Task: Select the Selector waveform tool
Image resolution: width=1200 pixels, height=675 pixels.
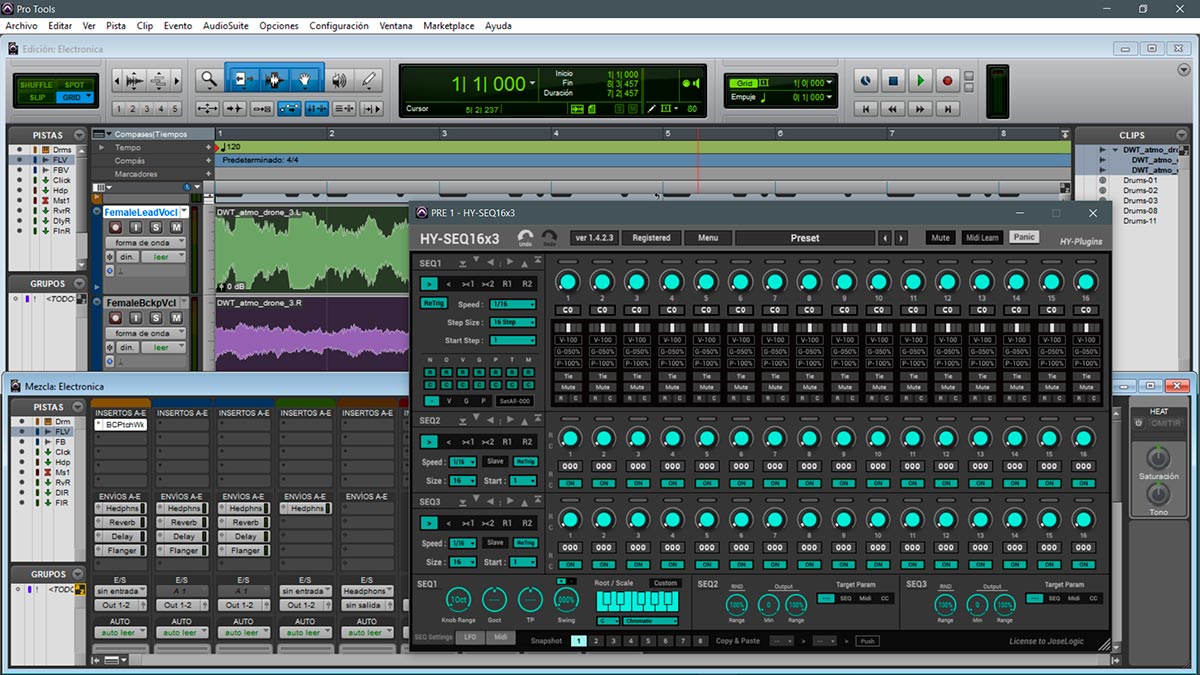Action: click(274, 80)
